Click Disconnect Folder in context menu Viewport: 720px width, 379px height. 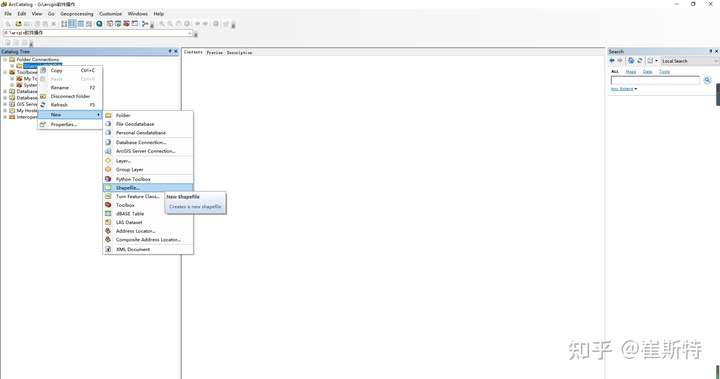pyautogui.click(x=70, y=96)
